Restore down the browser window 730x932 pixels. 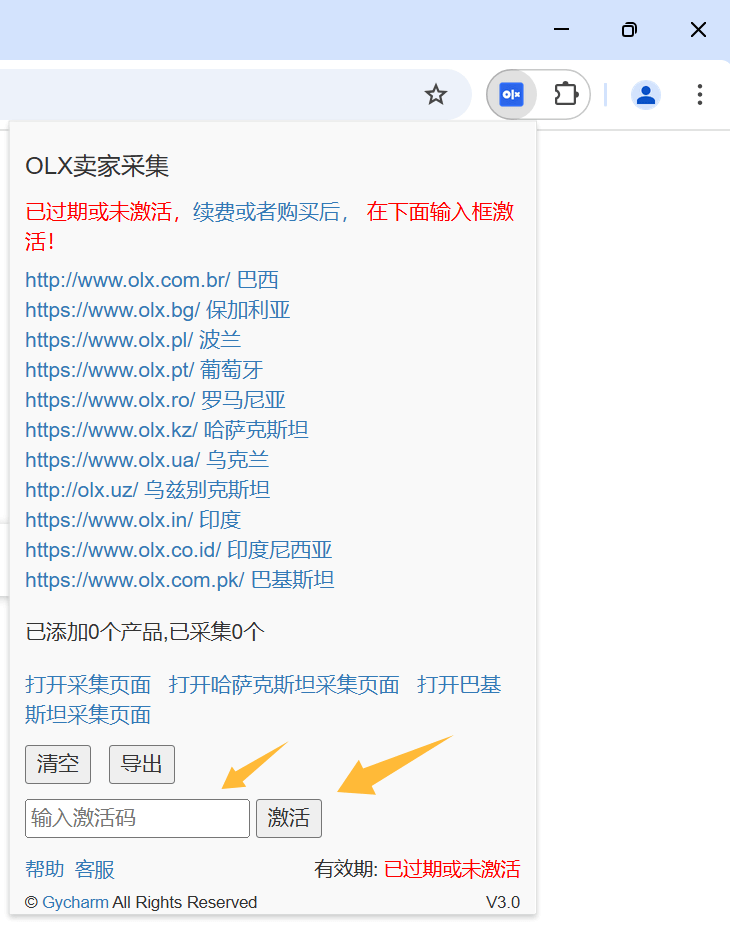[630, 29]
